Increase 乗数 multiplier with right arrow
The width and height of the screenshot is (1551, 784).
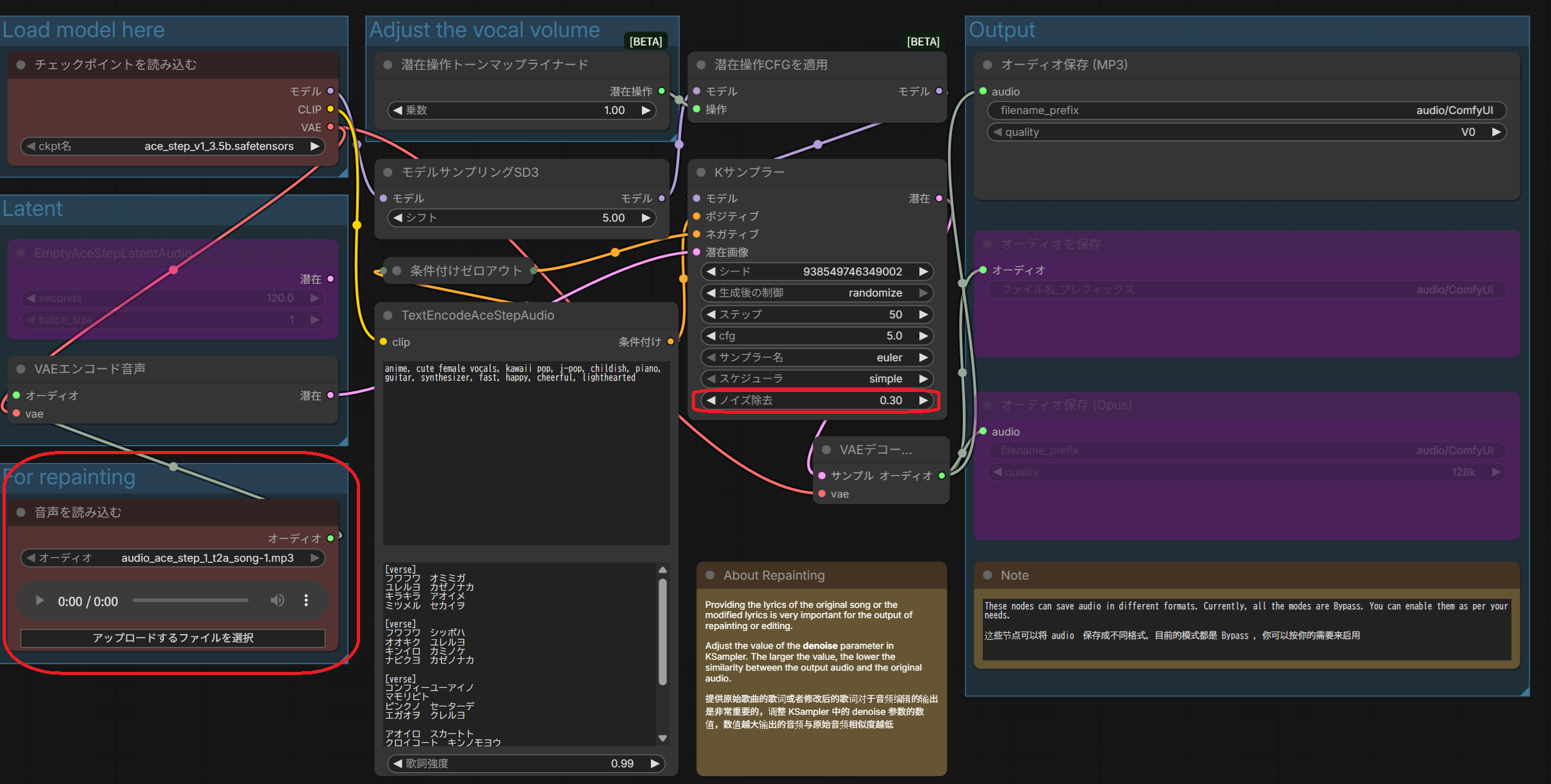646,110
